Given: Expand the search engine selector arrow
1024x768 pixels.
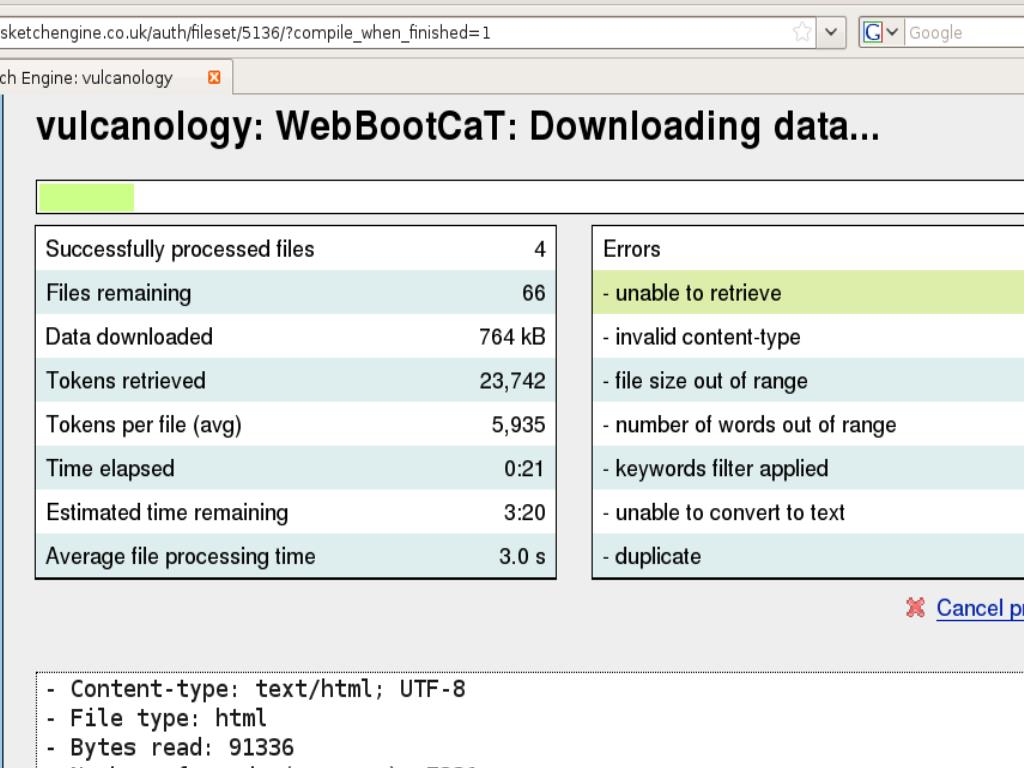Looking at the screenshot, I should click(x=892, y=31).
